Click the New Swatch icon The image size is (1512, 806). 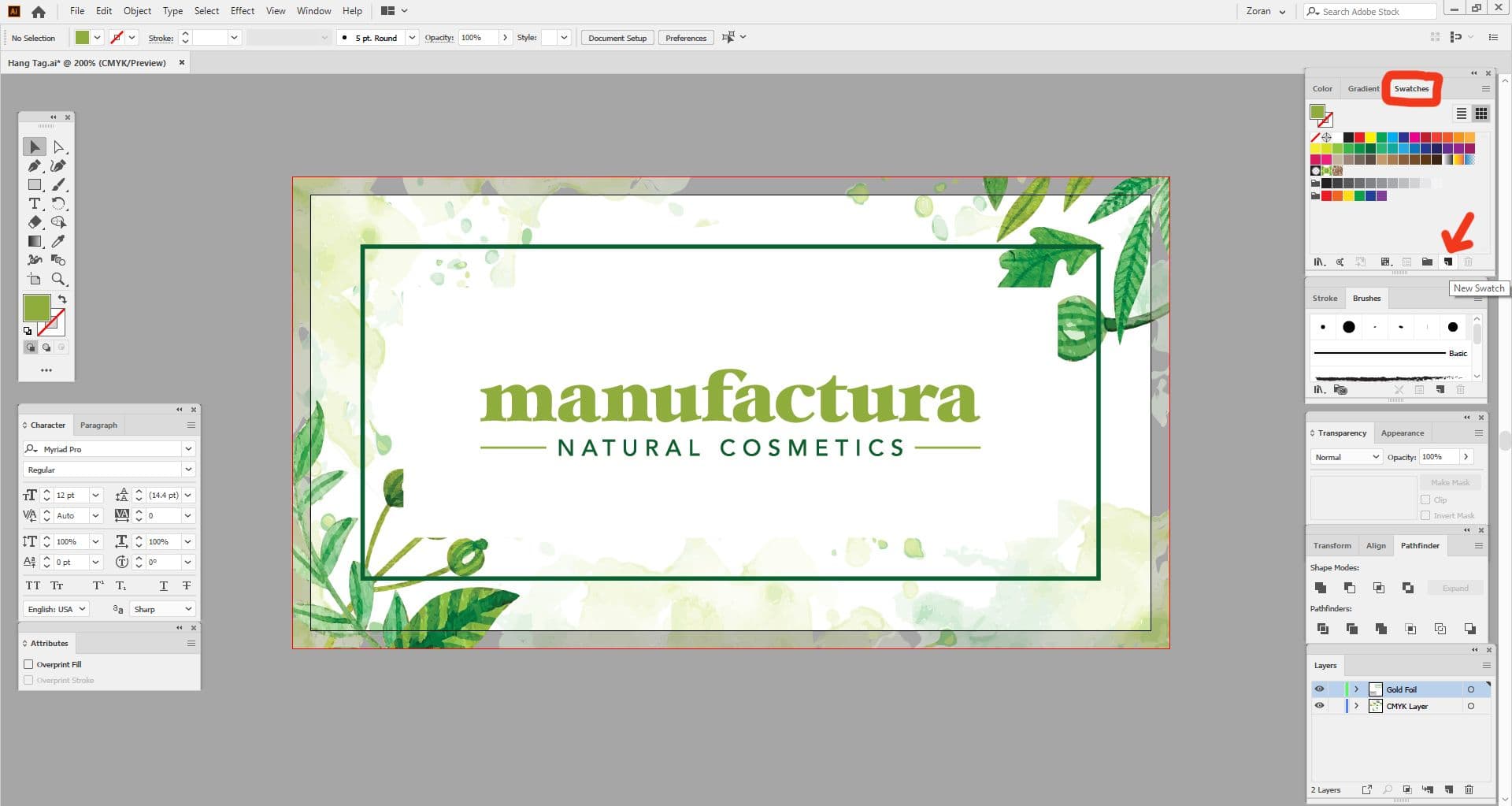point(1447,262)
